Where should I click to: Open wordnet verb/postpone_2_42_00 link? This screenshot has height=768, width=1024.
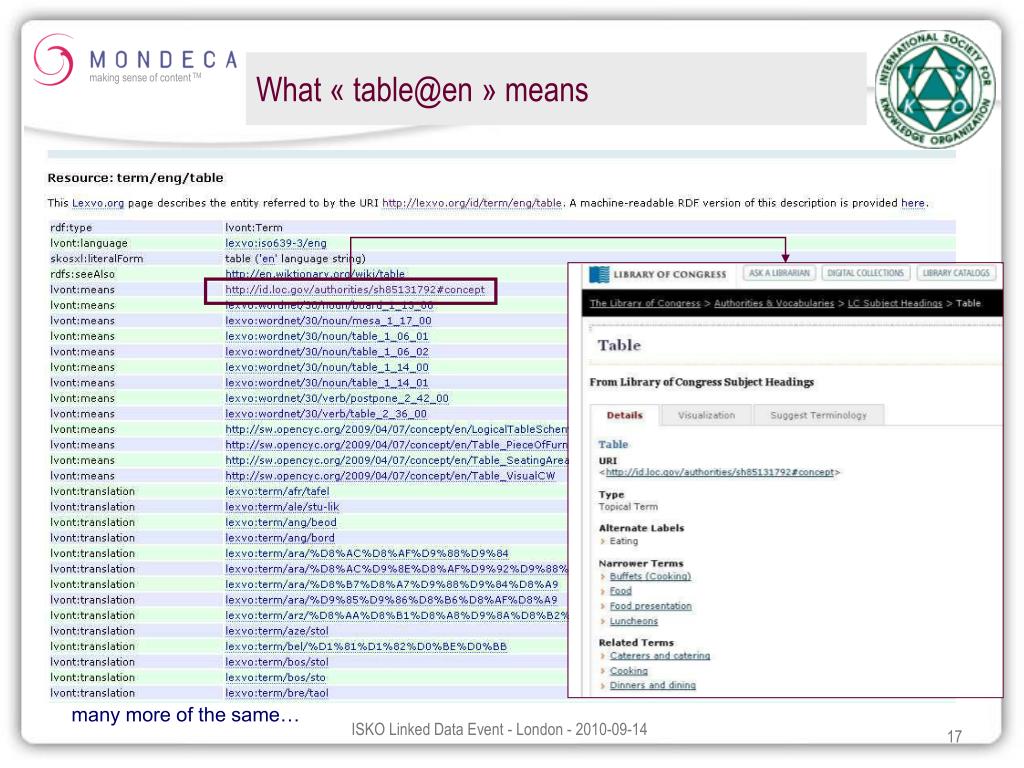click(x=337, y=398)
